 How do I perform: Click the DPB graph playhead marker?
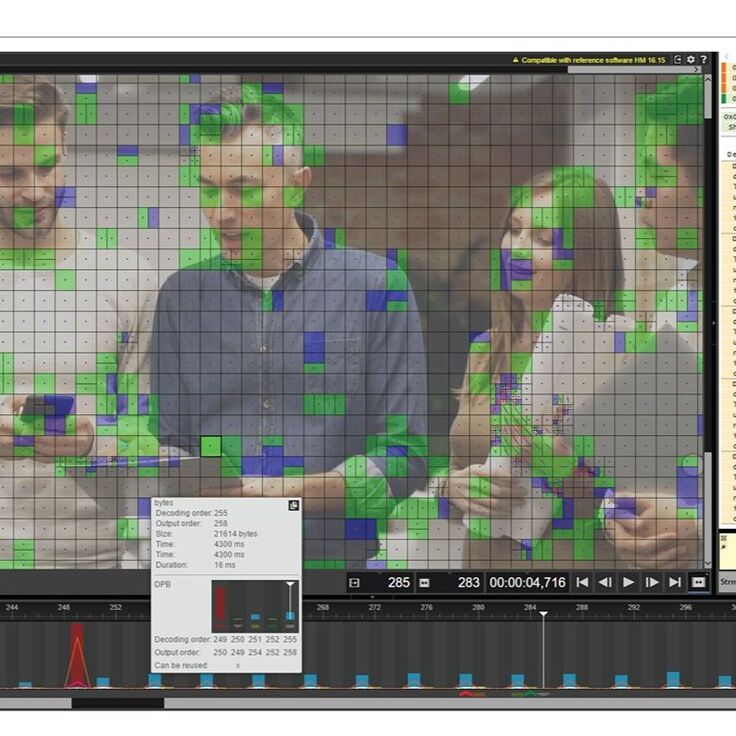[x=290, y=584]
